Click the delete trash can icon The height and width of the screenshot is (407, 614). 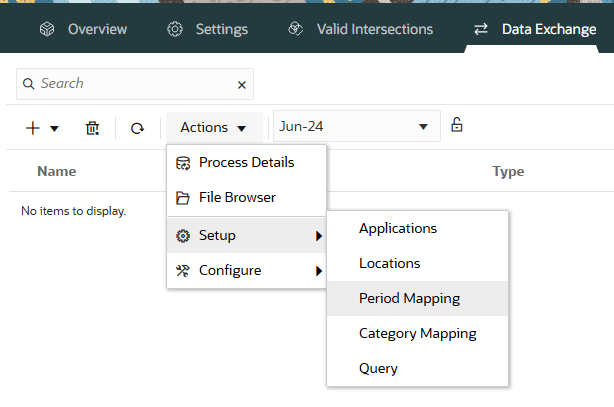point(92,127)
